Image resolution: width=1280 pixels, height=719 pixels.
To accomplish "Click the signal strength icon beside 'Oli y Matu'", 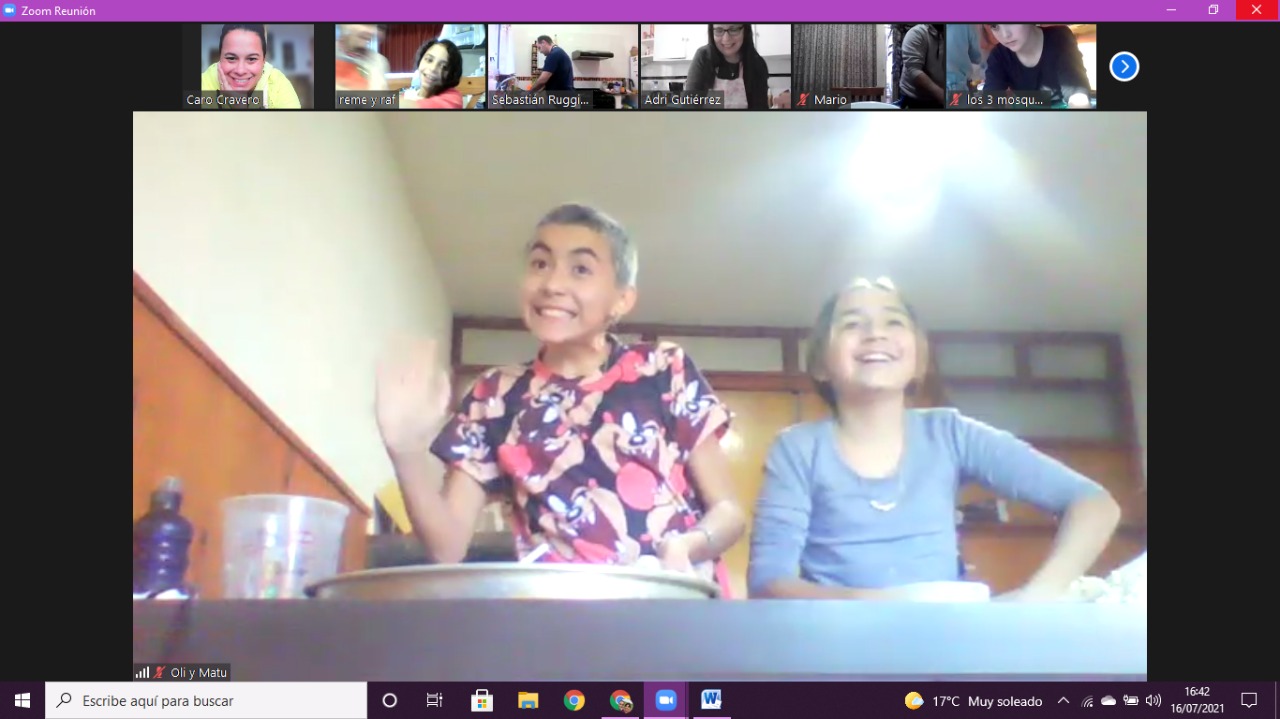I will click(142, 673).
